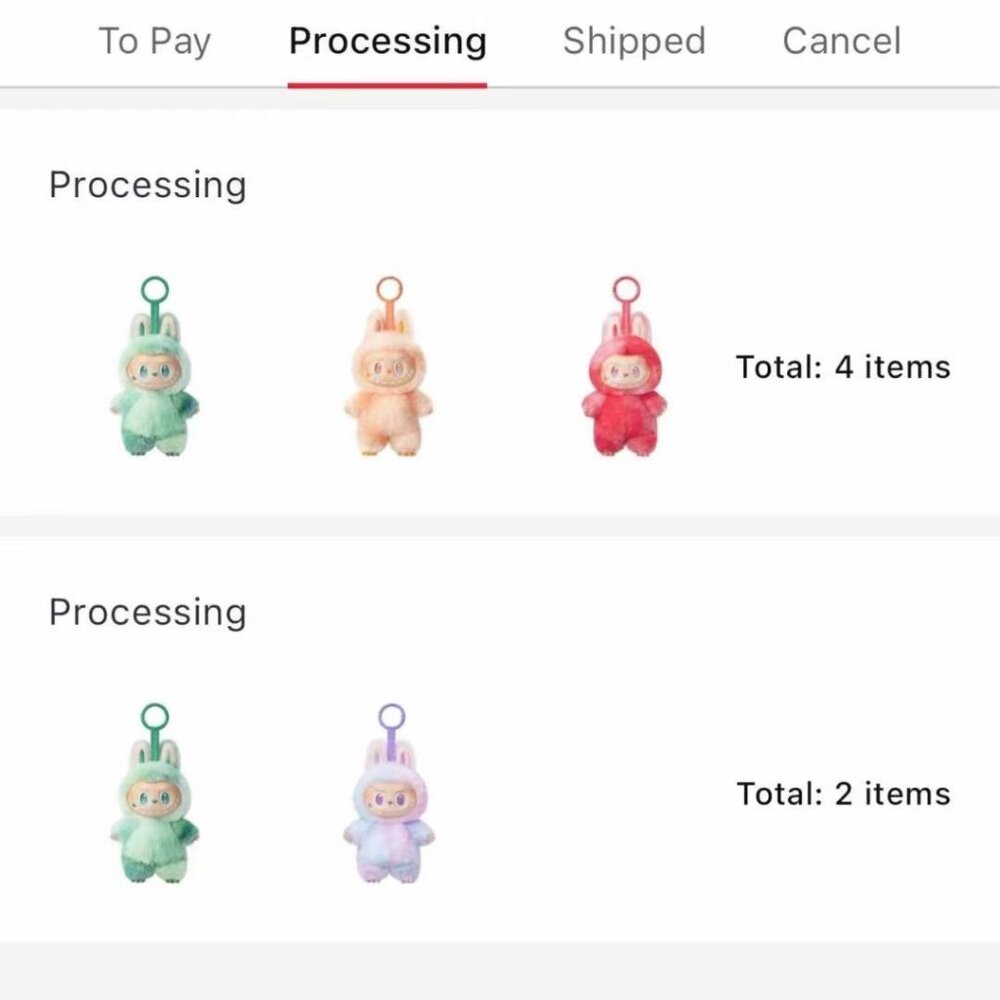Click the gray divider between the two orders

point(500,527)
